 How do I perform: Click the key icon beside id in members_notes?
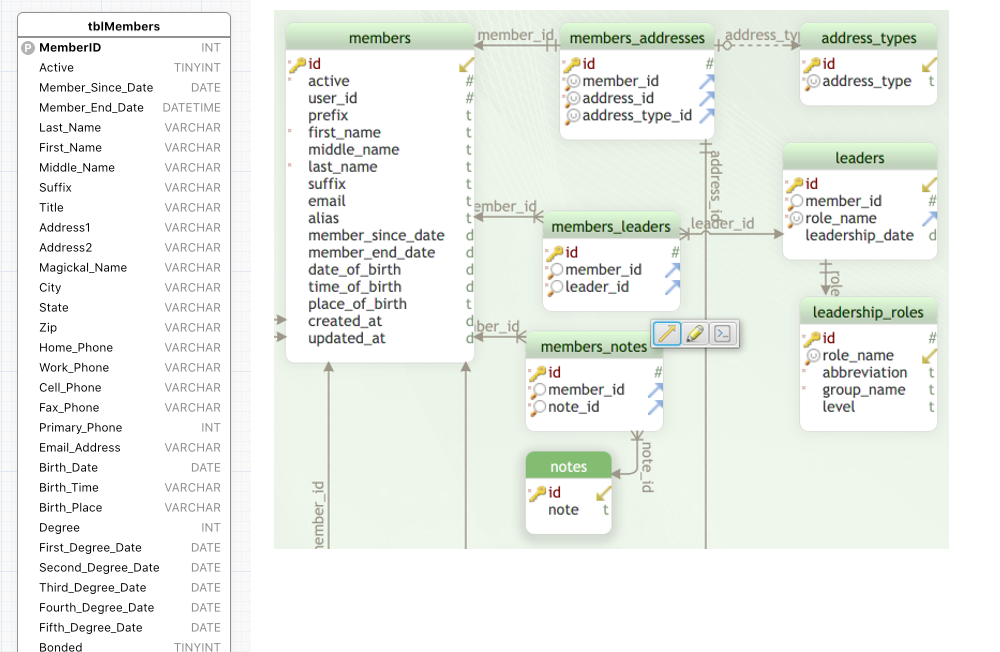click(x=537, y=373)
